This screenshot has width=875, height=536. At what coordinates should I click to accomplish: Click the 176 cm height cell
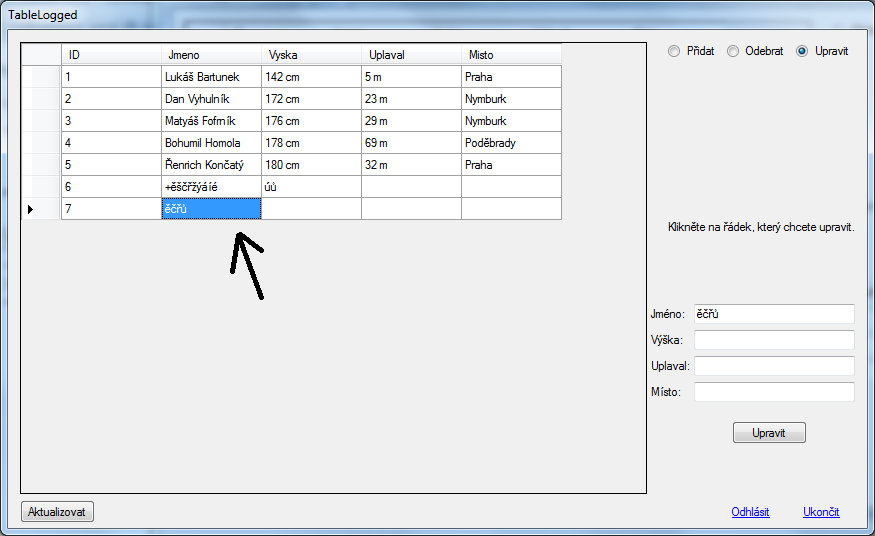[311, 121]
